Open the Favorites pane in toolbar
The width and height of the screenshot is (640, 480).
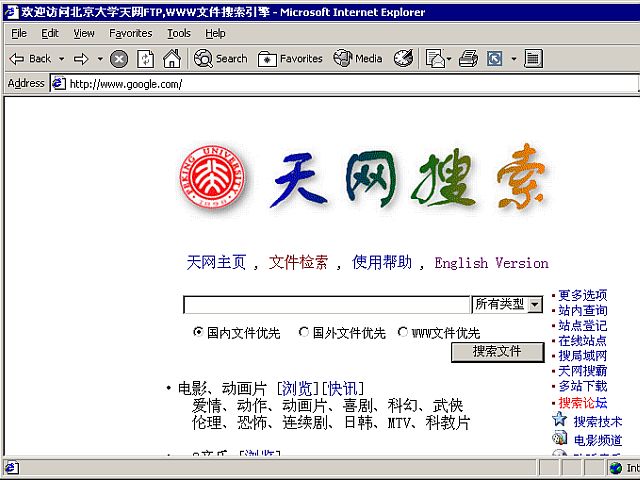[x=290, y=59]
